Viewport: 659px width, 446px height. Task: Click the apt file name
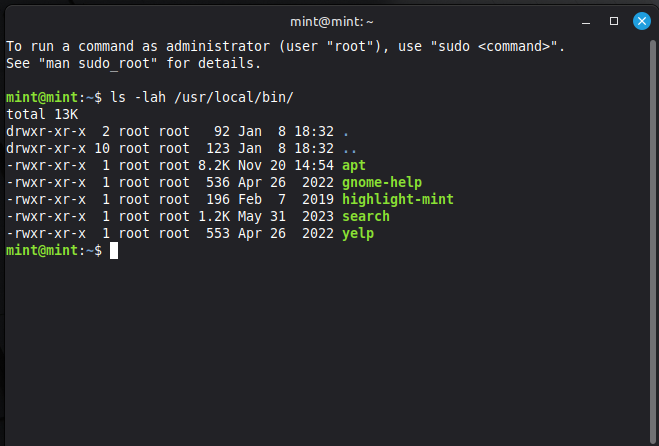click(354, 165)
